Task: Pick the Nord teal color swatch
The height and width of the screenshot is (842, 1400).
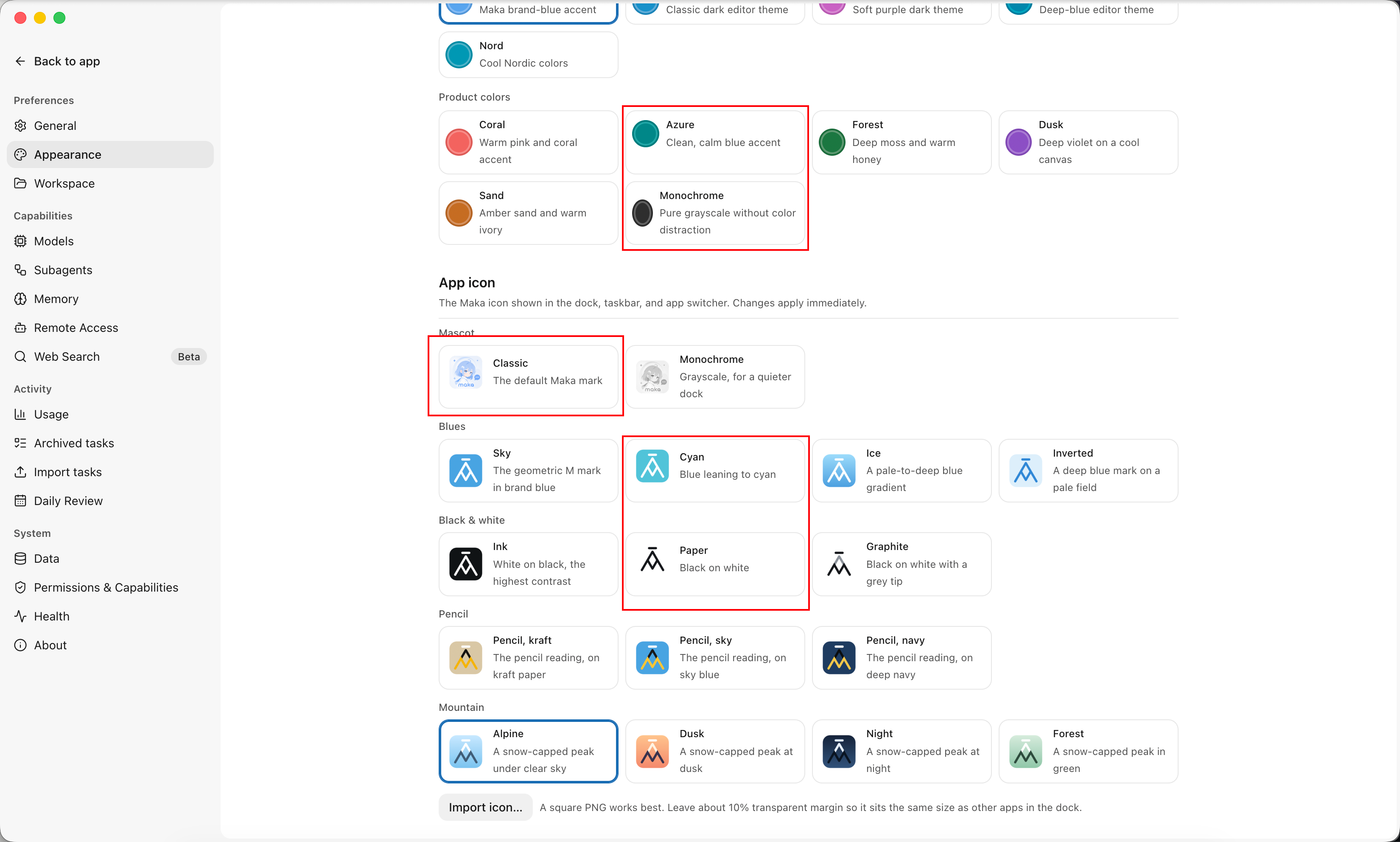Action: point(459,54)
